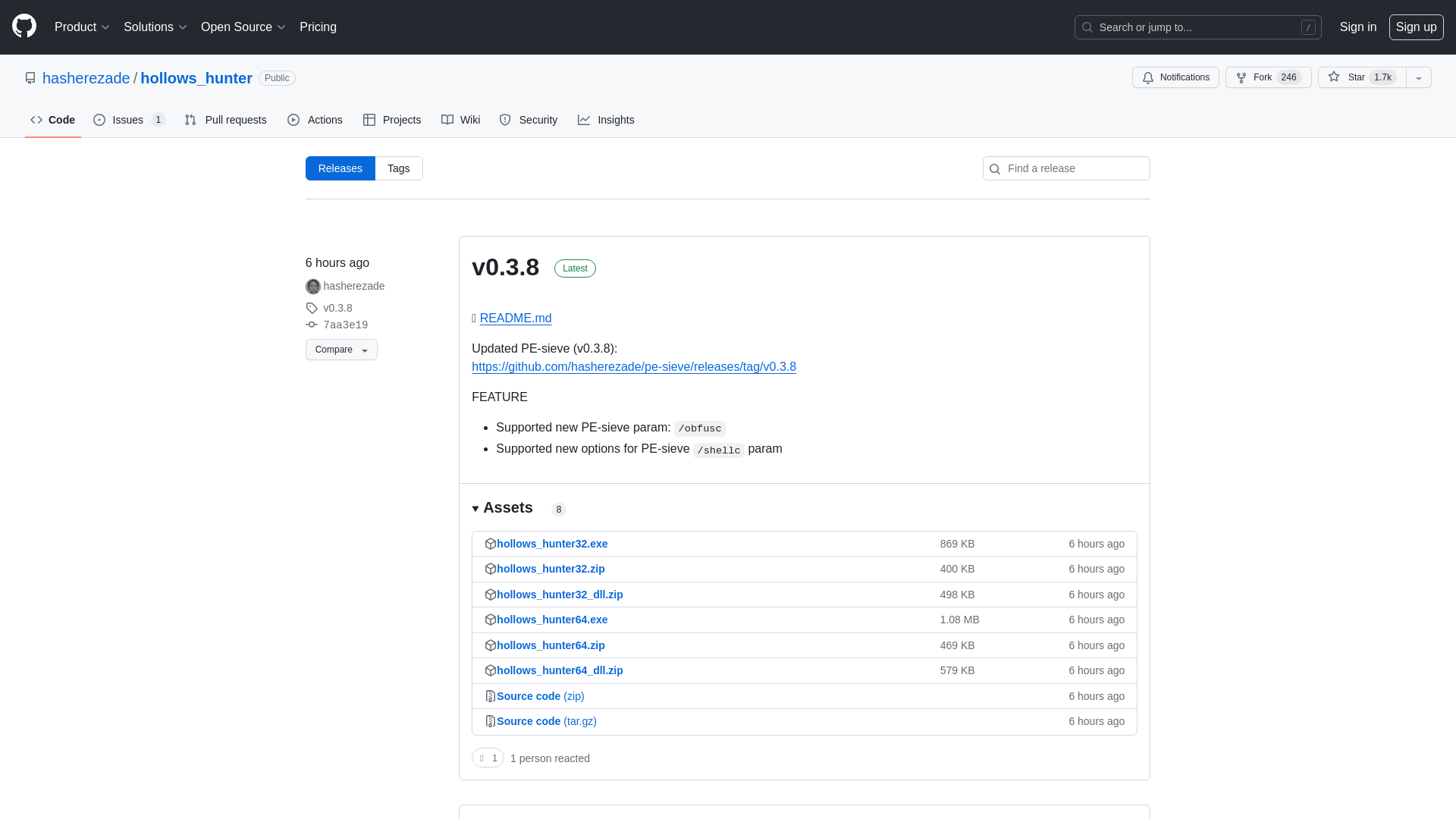Click the search magnifier icon in top bar
Screen dimensions: 1456x819
[x=1087, y=27]
